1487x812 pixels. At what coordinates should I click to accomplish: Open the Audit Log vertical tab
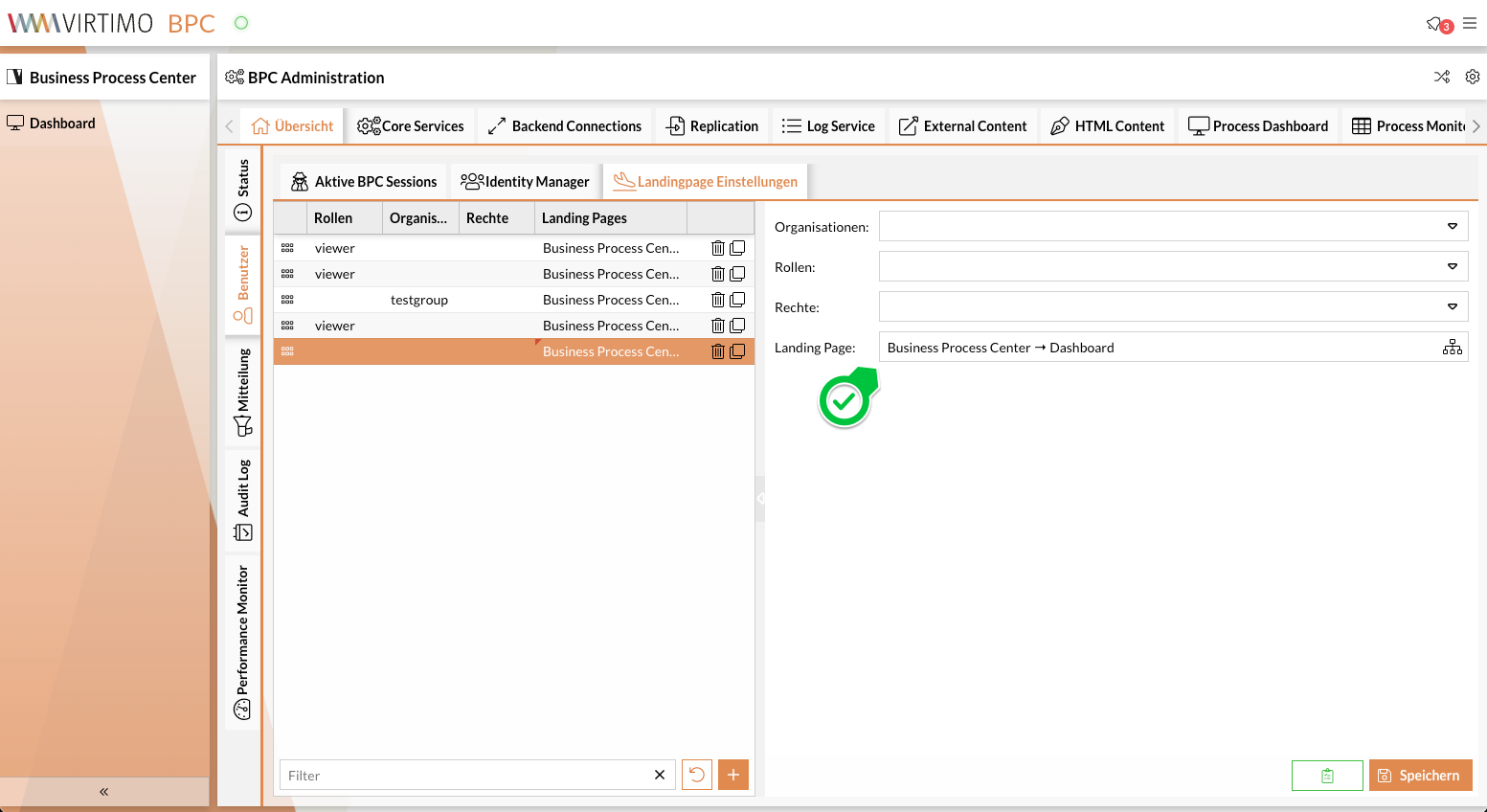pyautogui.click(x=243, y=500)
